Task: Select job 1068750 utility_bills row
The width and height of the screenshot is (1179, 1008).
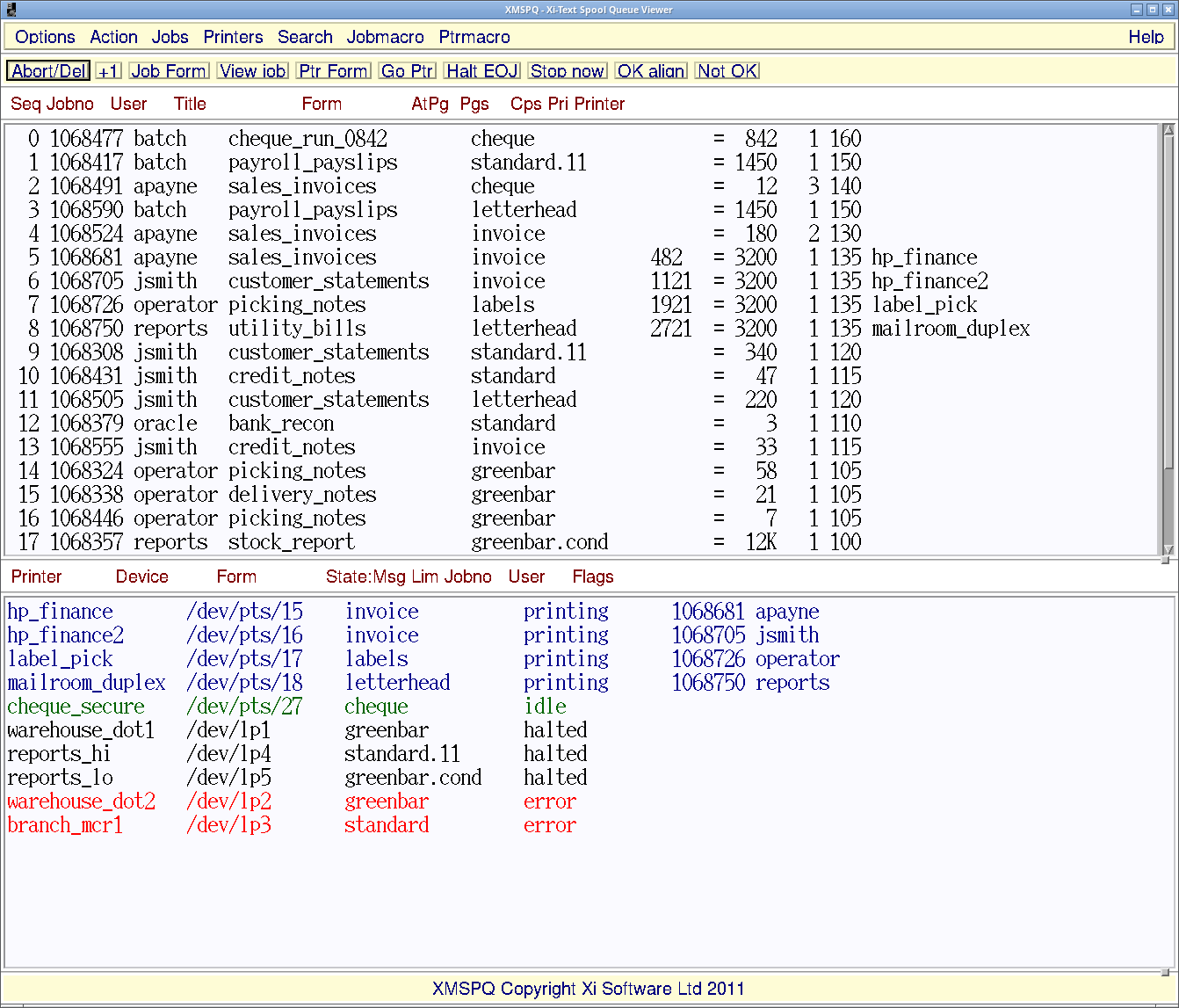Action: click(x=582, y=329)
